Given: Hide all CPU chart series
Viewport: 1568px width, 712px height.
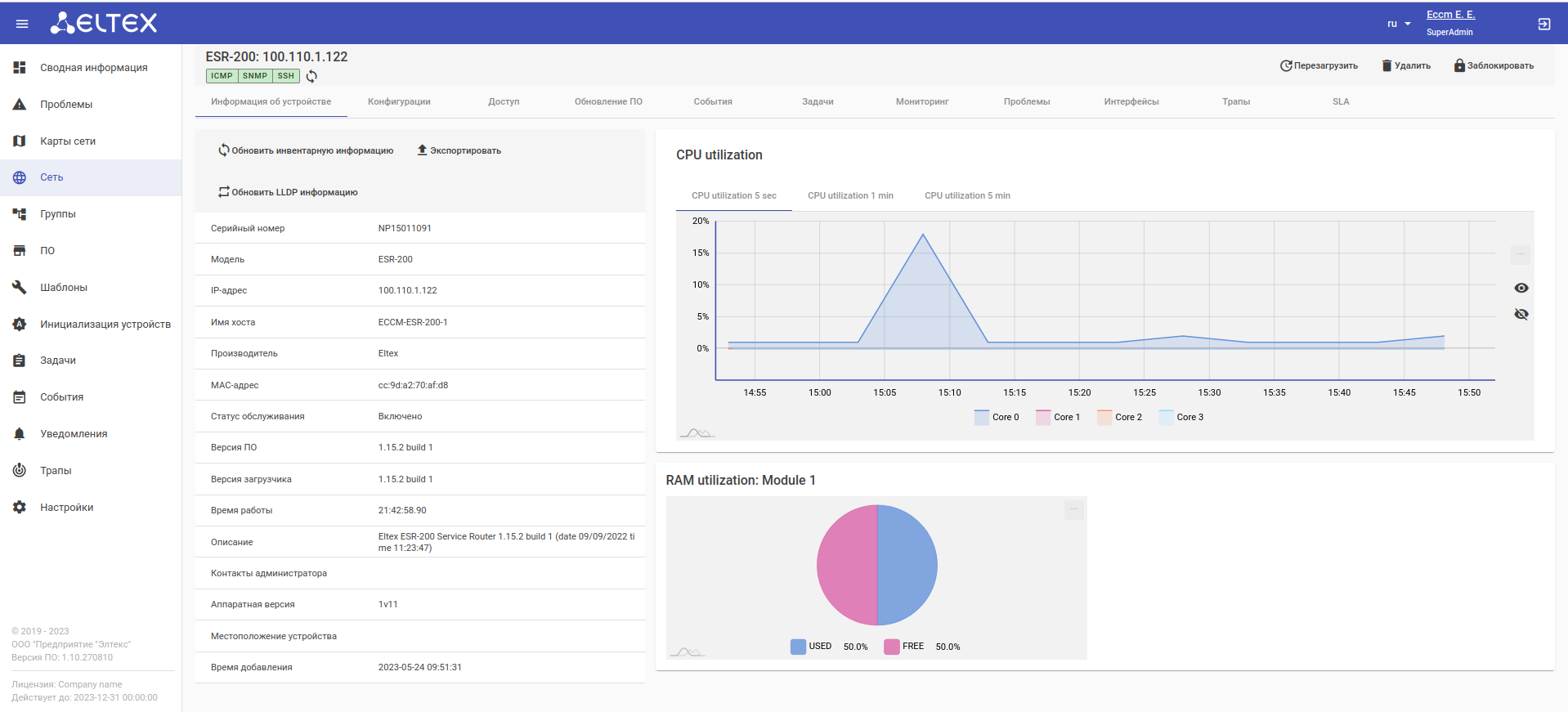Looking at the screenshot, I should click(1521, 315).
